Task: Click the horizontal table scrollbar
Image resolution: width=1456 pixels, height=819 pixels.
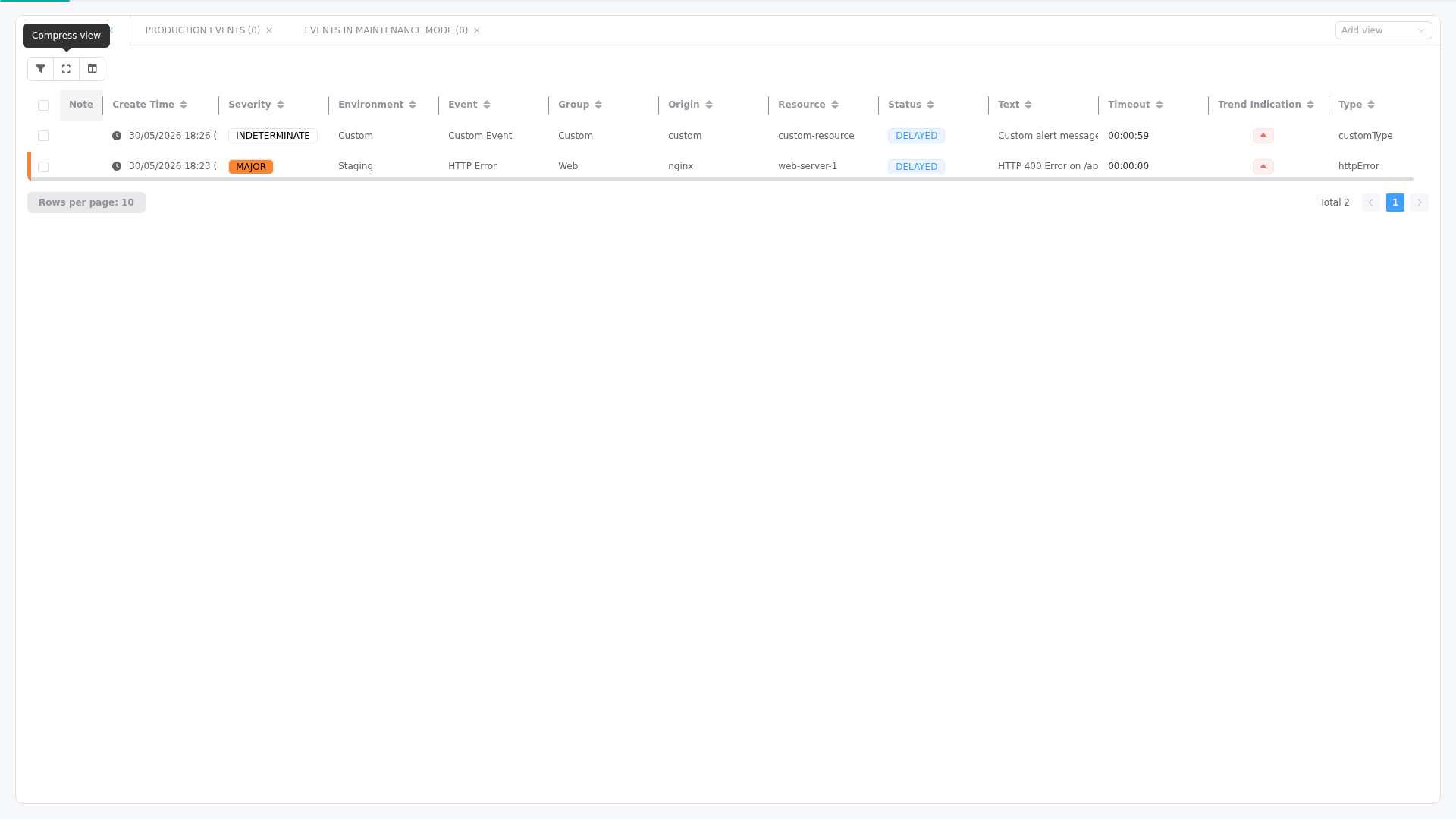Action: [720, 179]
